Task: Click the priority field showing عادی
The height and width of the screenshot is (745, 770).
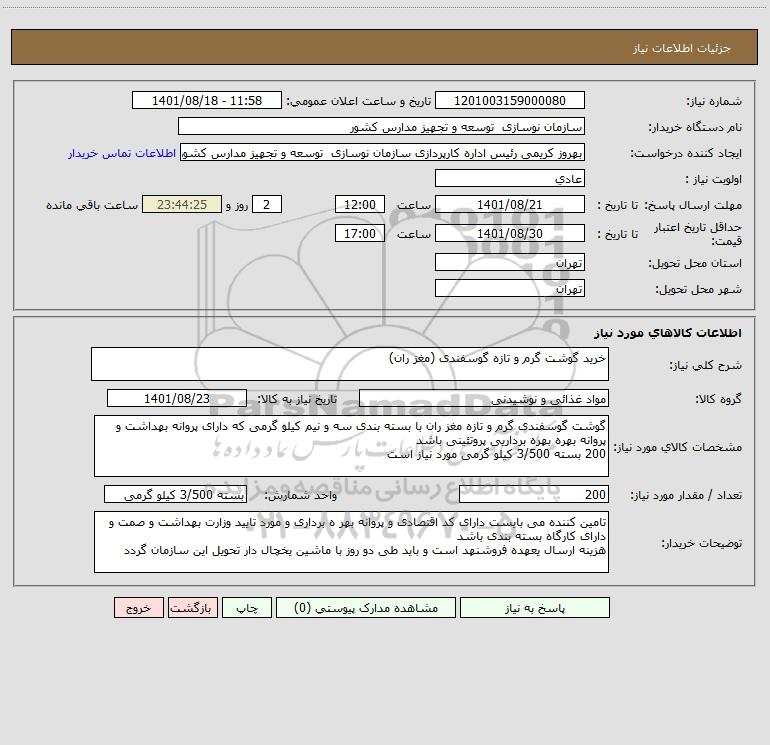Action: [510, 178]
